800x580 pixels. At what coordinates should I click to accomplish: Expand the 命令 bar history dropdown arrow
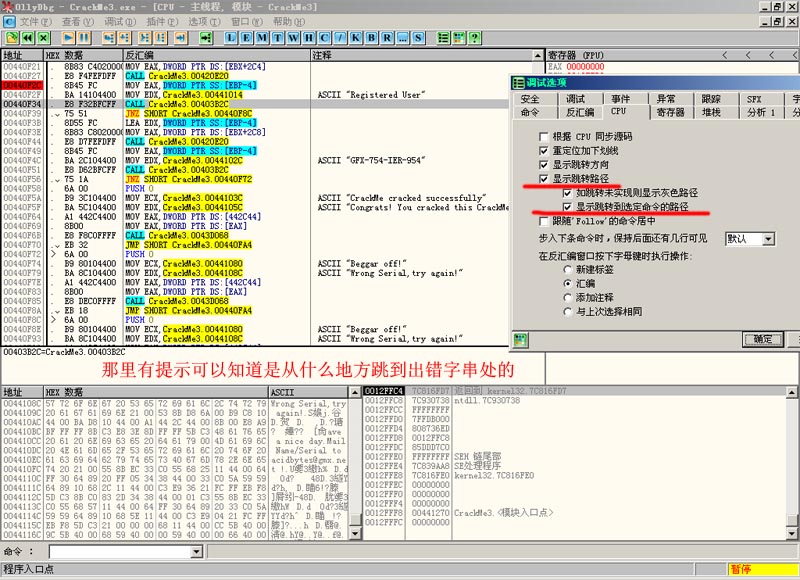[196, 551]
